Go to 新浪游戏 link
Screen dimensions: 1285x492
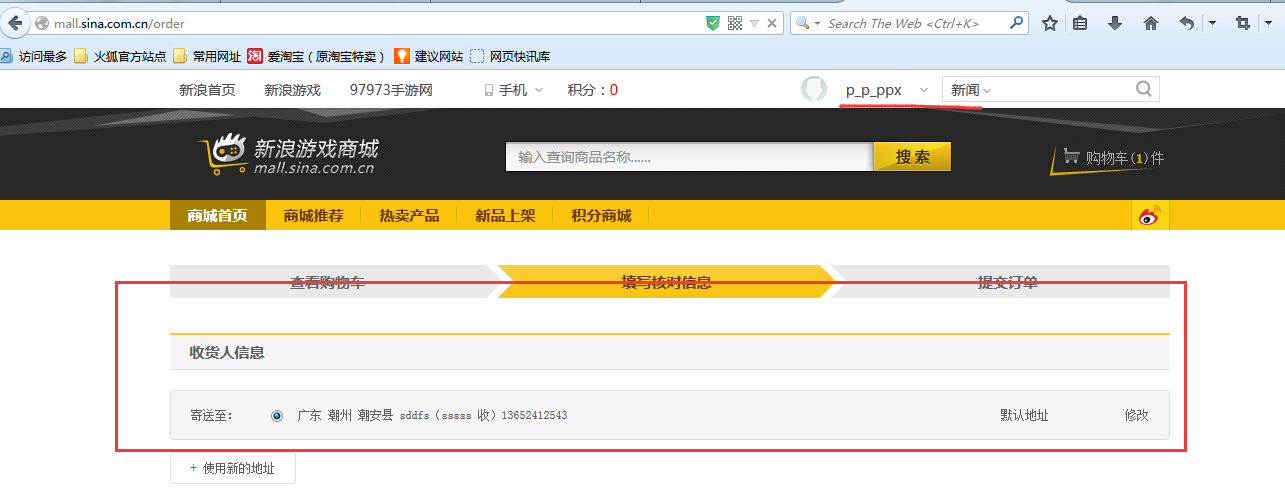tap(292, 90)
